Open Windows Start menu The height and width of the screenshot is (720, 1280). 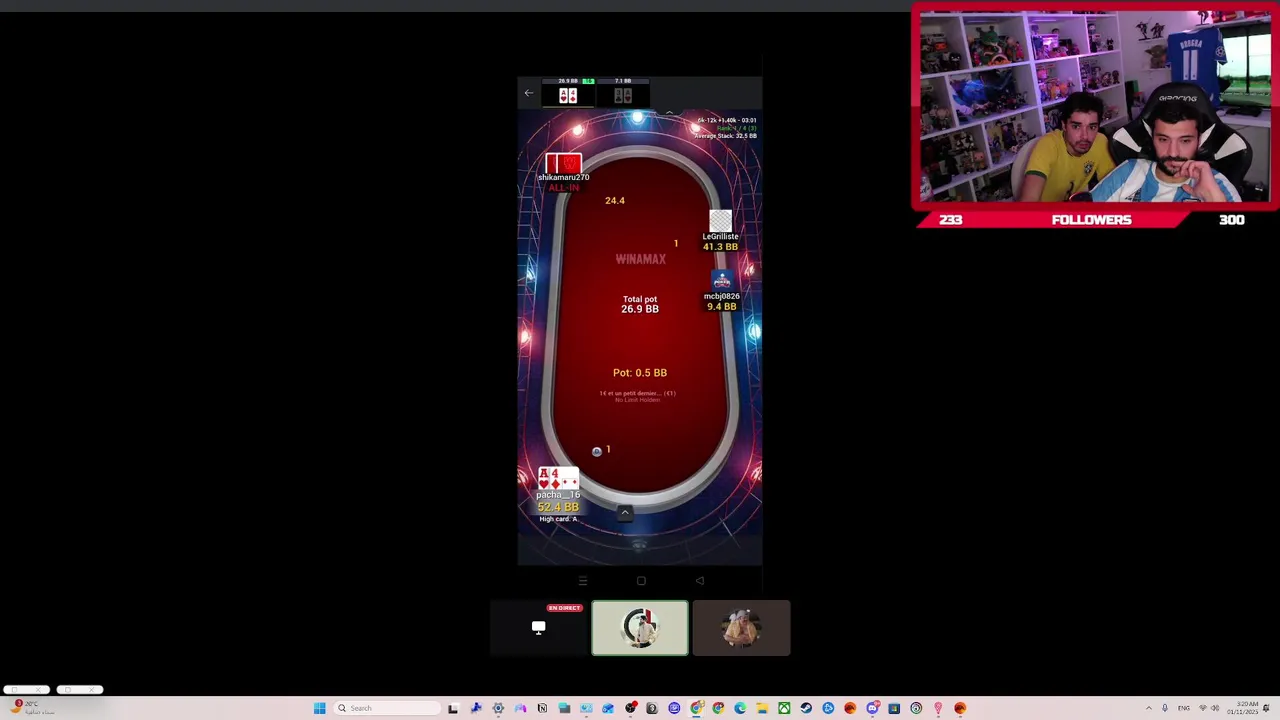click(320, 708)
